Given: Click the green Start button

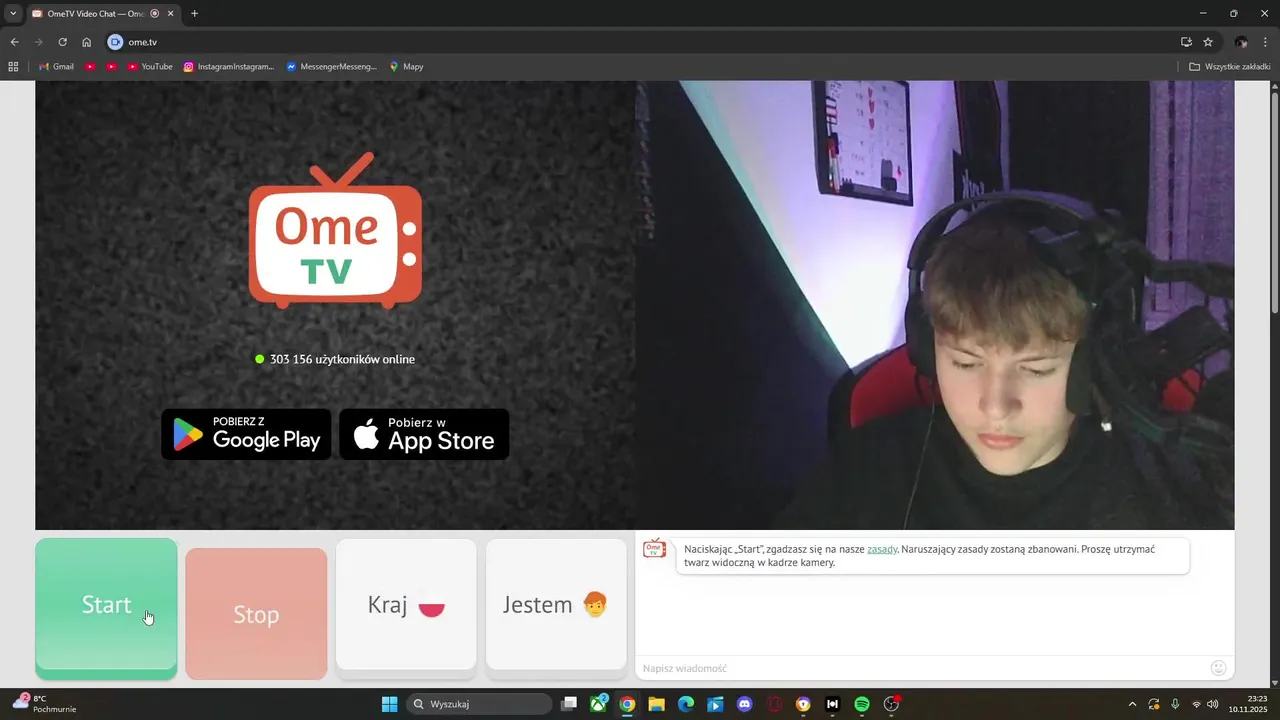Looking at the screenshot, I should pyautogui.click(x=106, y=608).
